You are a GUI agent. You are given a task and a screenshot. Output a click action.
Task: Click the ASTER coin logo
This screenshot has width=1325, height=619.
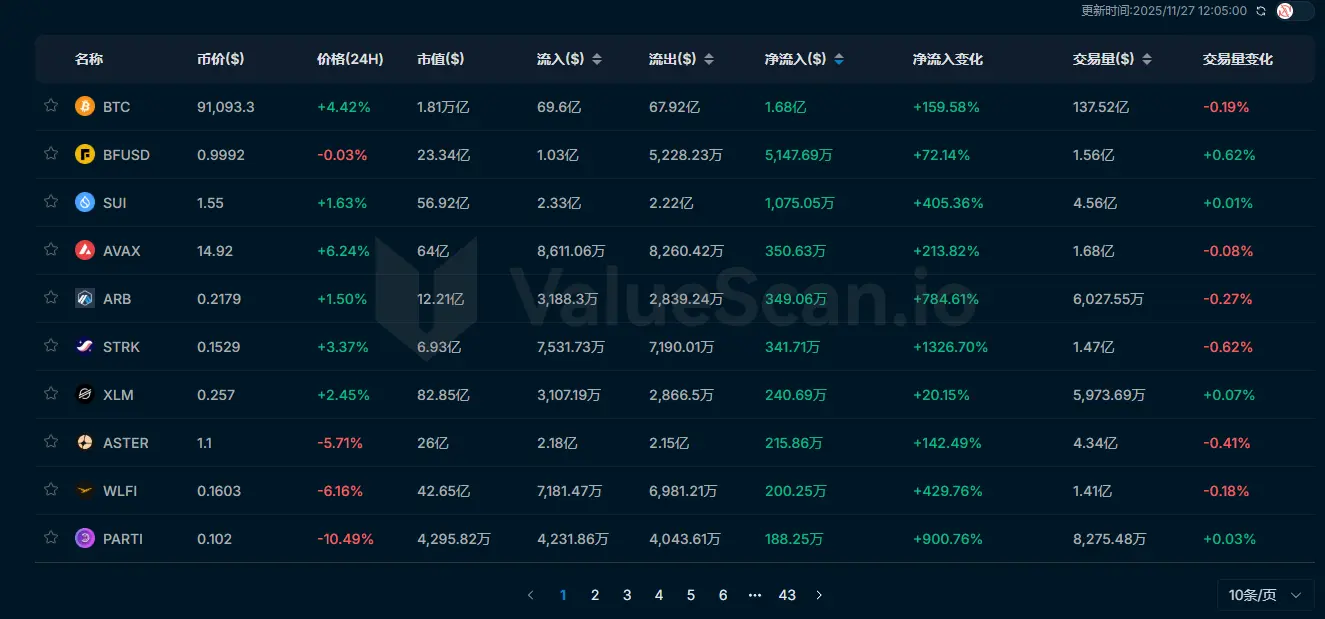[x=85, y=442]
